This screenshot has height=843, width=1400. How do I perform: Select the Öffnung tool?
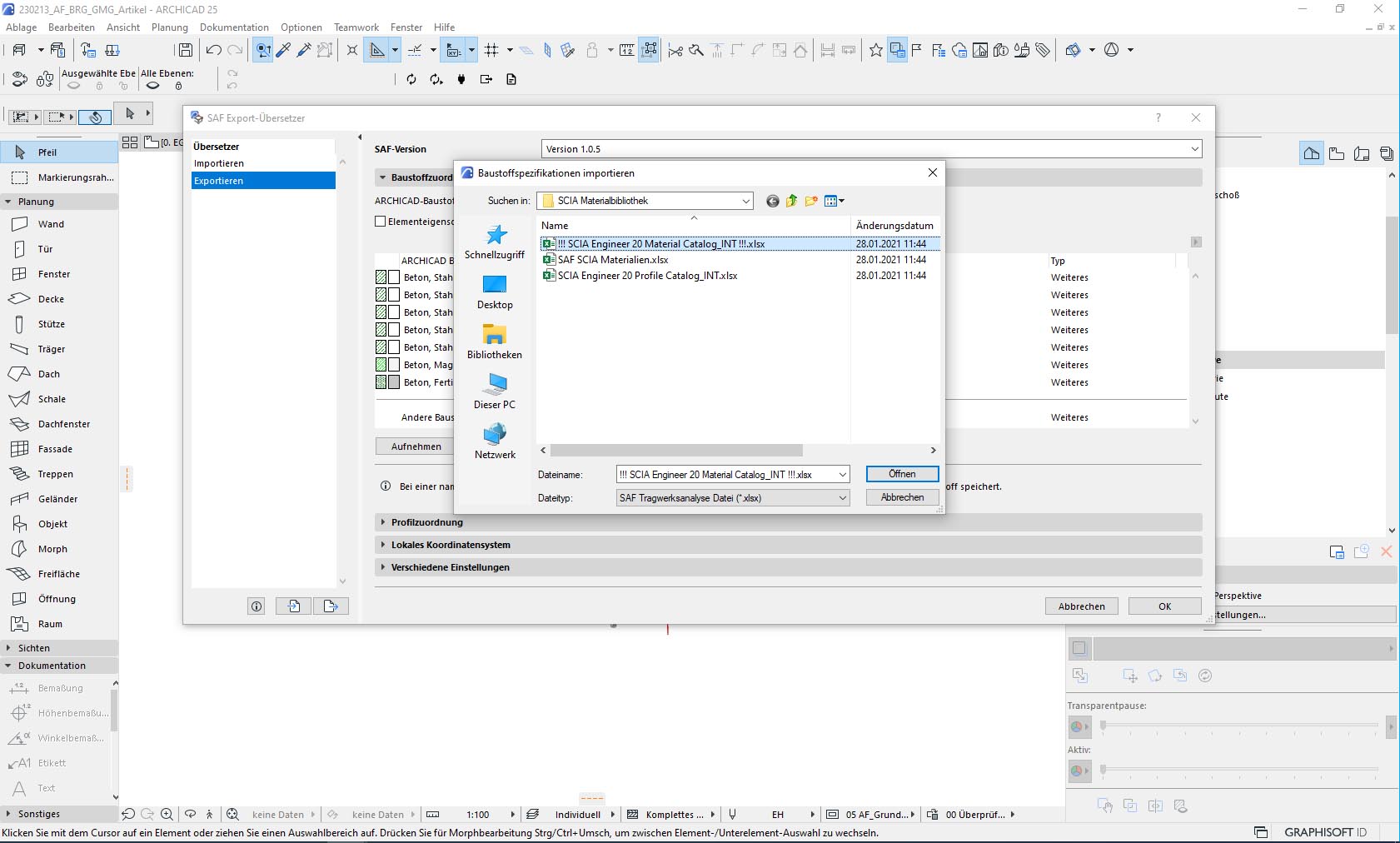coord(58,599)
